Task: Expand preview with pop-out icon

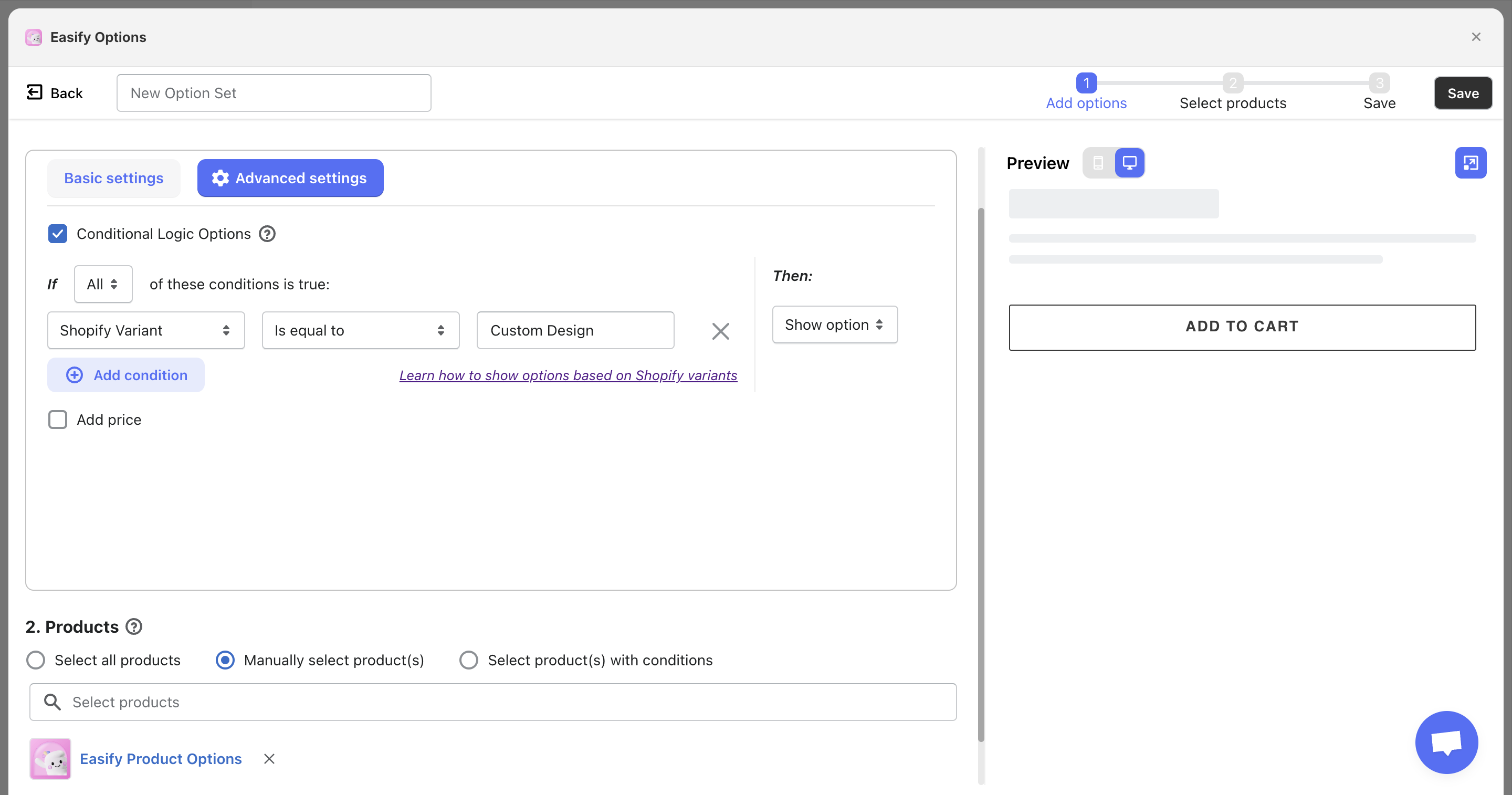Action: tap(1471, 163)
